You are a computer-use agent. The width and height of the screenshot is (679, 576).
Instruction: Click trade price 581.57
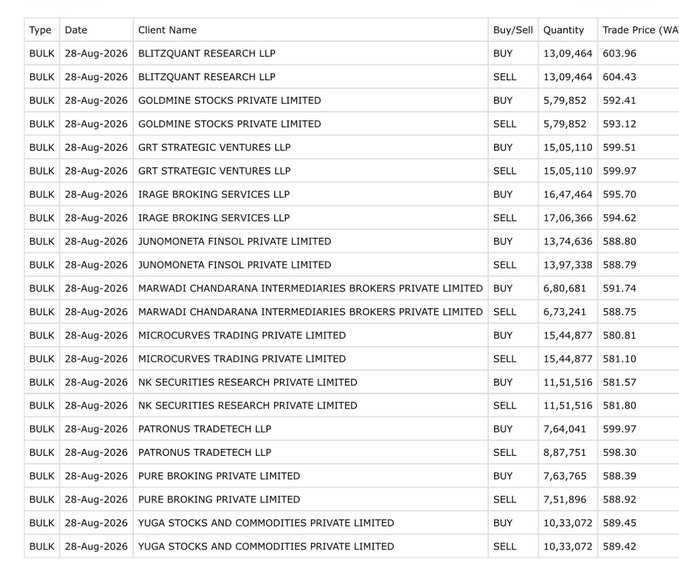620,382
